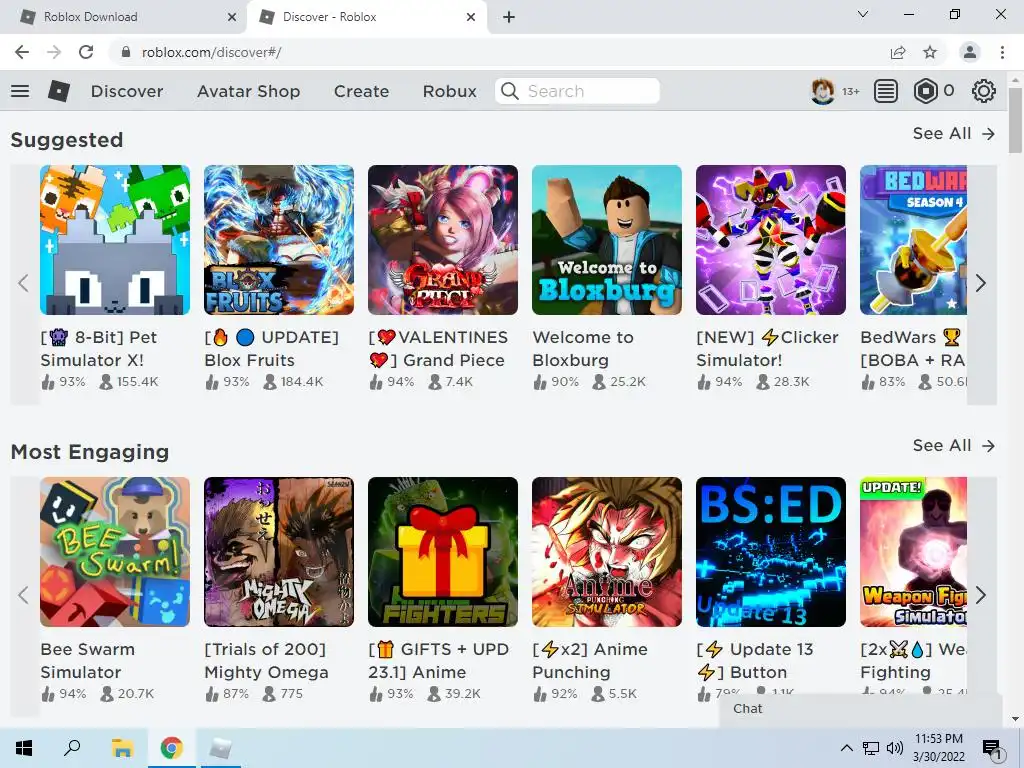1024x768 pixels.
Task: Open the avatar profile picture
Action: pos(822,91)
